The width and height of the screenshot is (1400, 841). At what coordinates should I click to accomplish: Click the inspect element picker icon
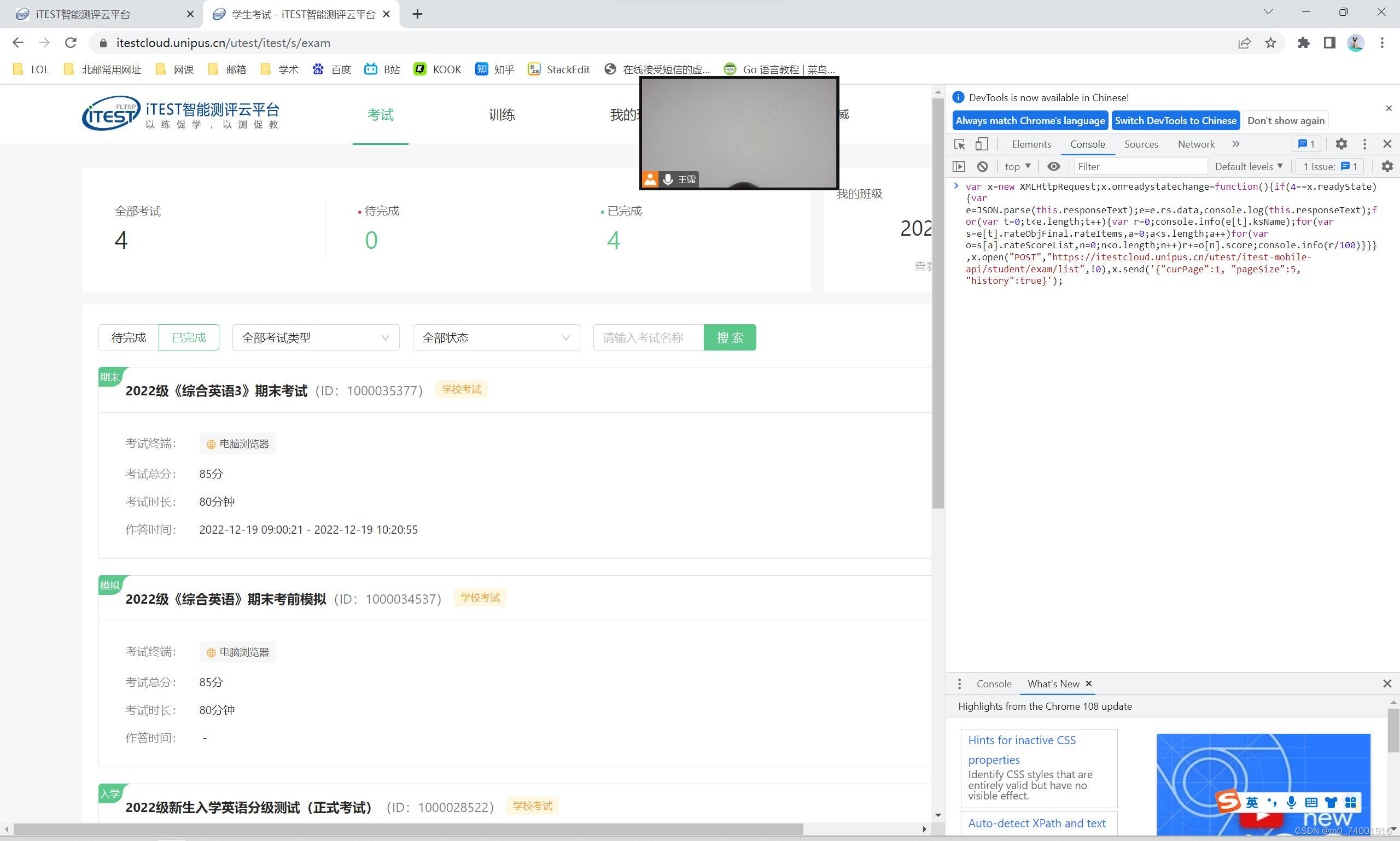pyautogui.click(x=959, y=144)
